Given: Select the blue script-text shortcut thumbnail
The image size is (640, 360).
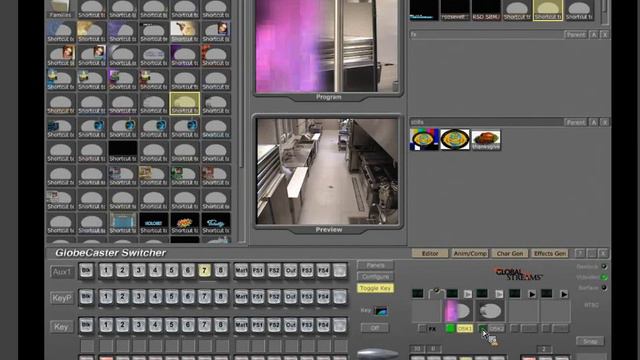Looking at the screenshot, I should coord(216,223).
